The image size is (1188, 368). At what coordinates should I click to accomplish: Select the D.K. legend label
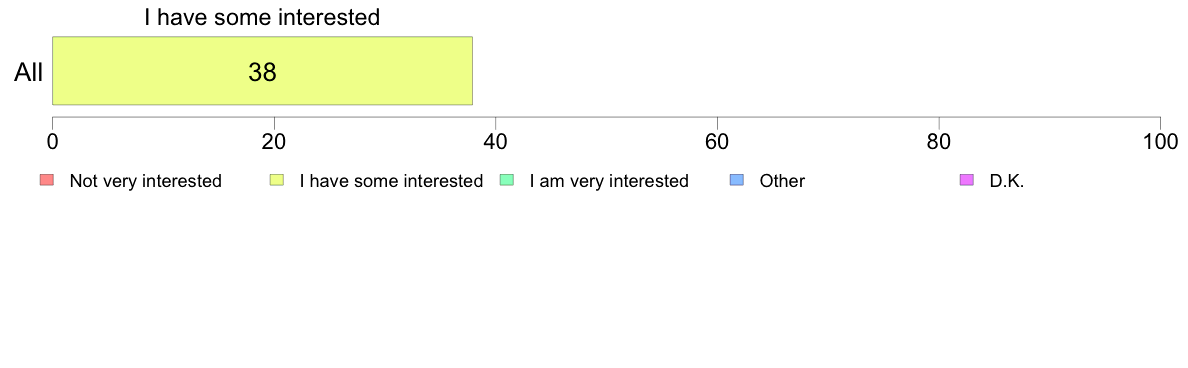pyautogui.click(x=1007, y=181)
